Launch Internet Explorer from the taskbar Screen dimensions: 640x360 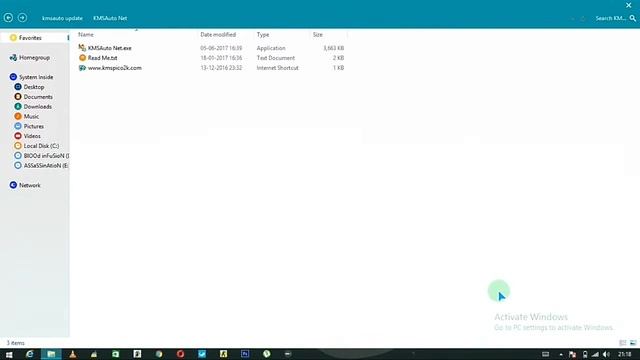click(29, 354)
